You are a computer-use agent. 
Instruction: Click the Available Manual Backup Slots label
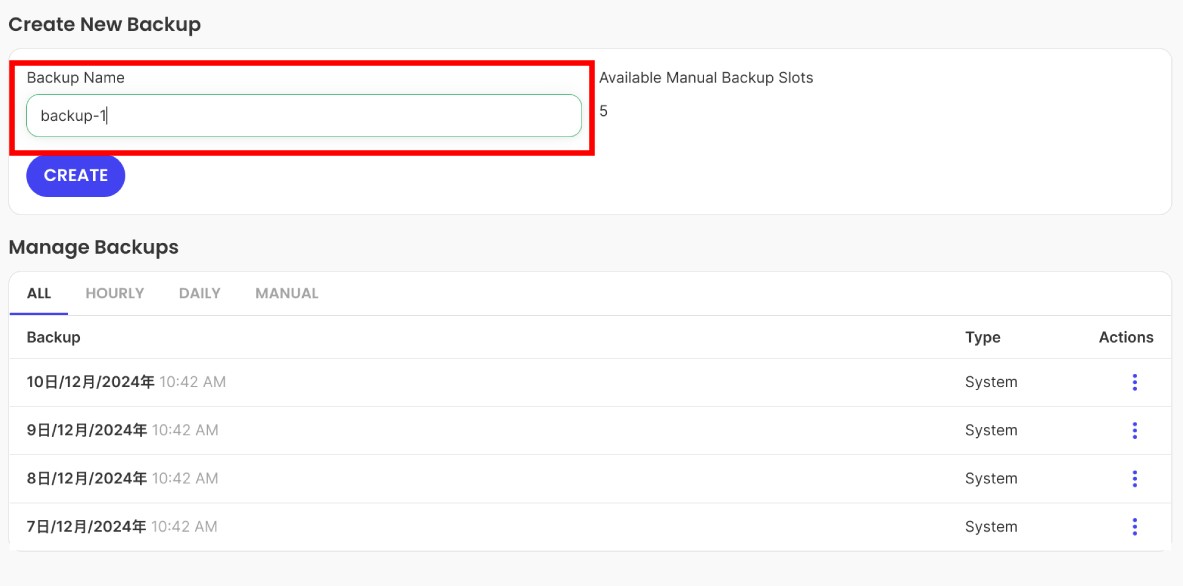coord(706,77)
